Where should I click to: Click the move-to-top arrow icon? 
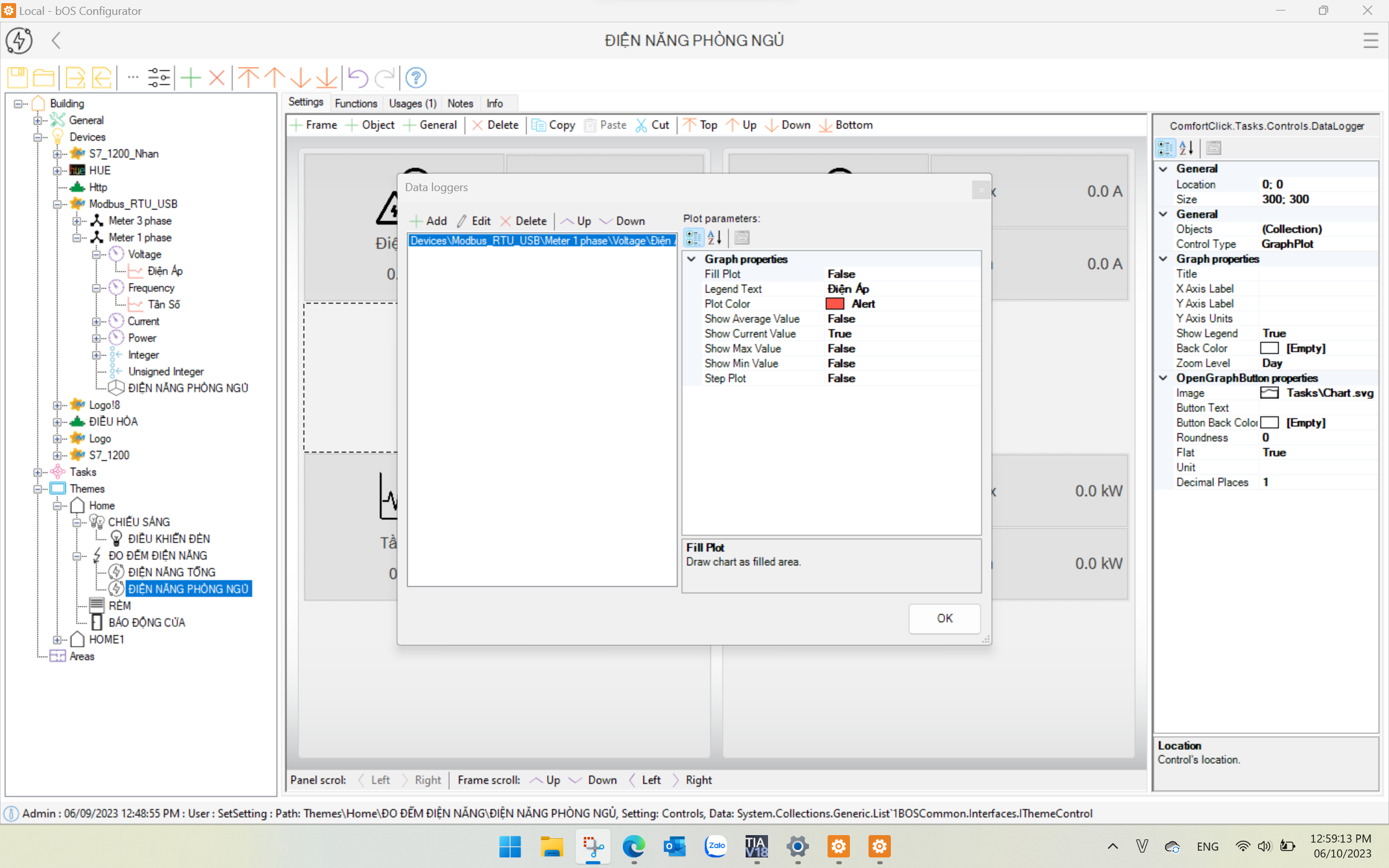click(x=249, y=78)
